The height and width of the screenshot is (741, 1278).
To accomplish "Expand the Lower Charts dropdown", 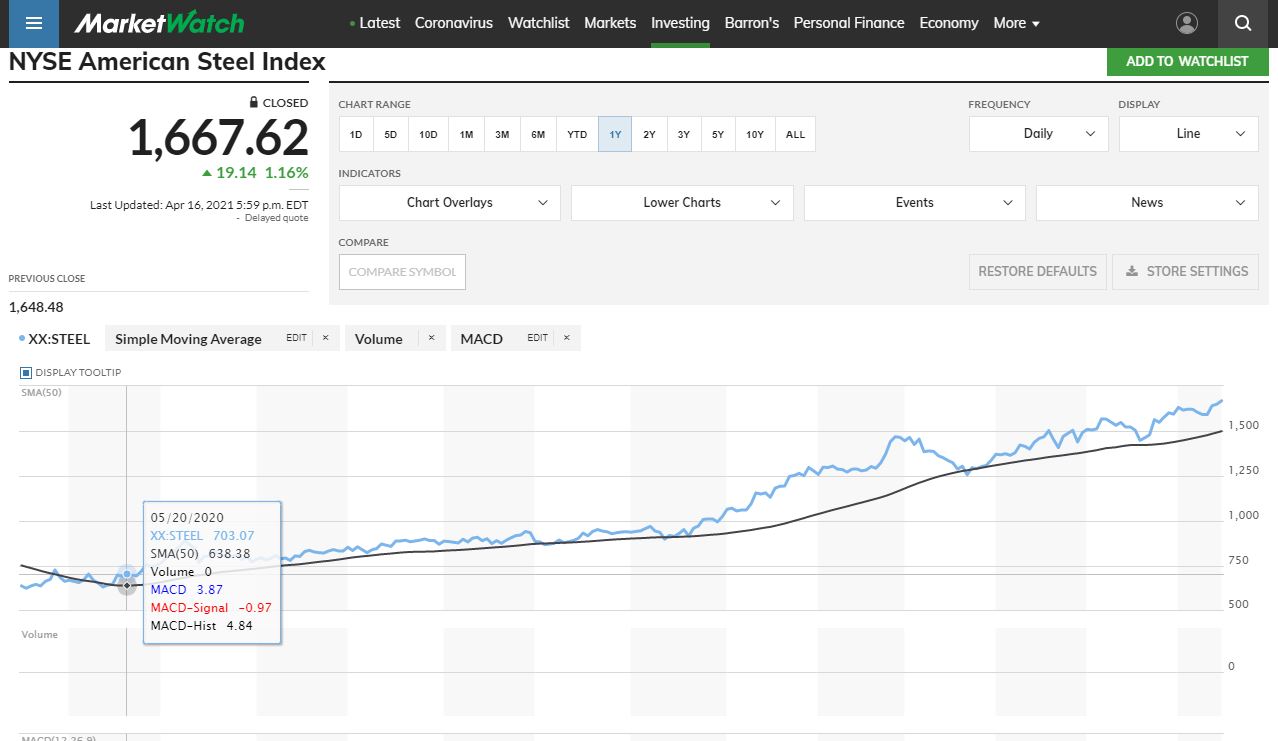I will pyautogui.click(x=682, y=203).
